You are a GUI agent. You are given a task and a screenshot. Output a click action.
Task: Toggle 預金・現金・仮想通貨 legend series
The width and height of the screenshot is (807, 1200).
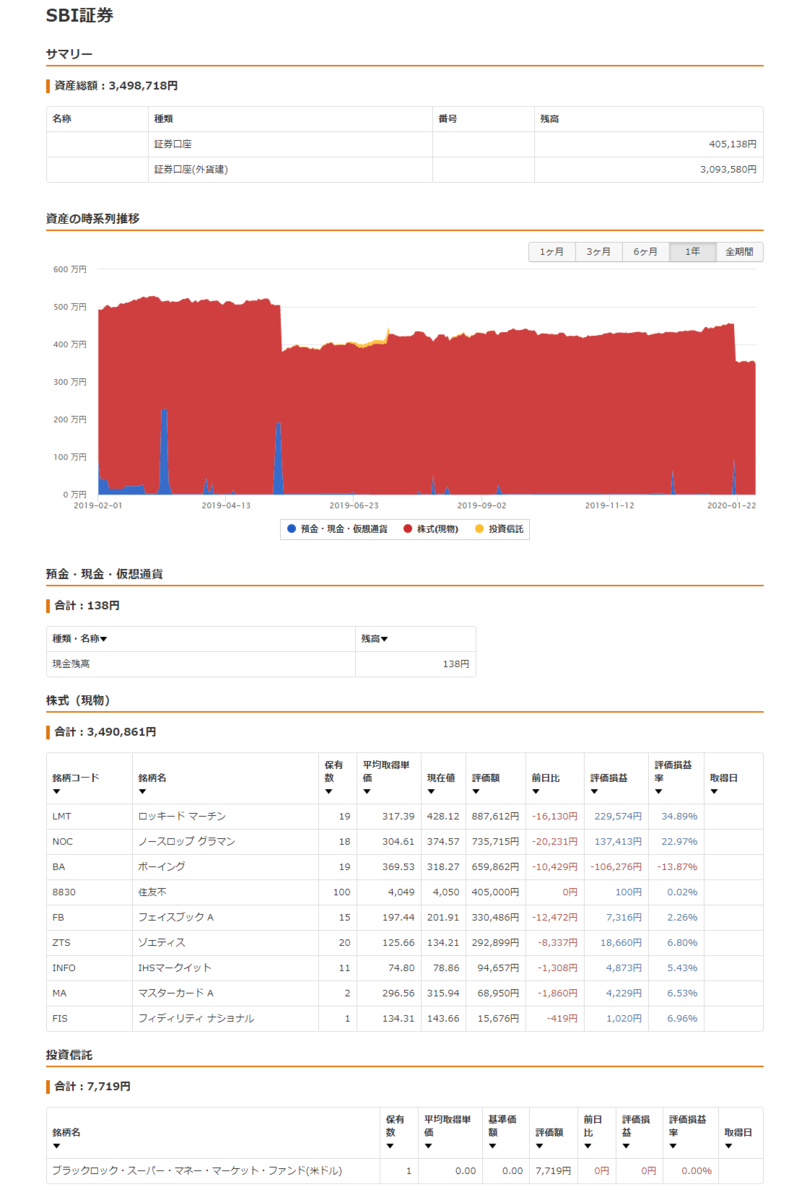click(340, 529)
